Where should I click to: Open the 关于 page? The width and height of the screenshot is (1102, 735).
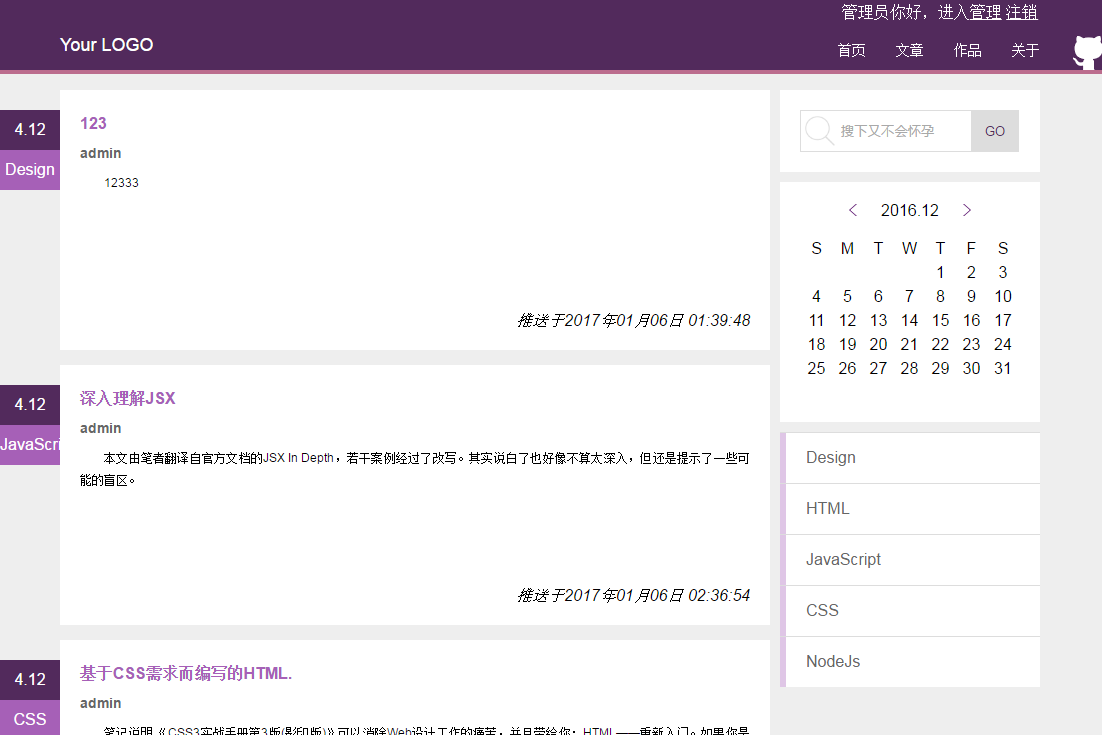pyautogui.click(x=1025, y=50)
